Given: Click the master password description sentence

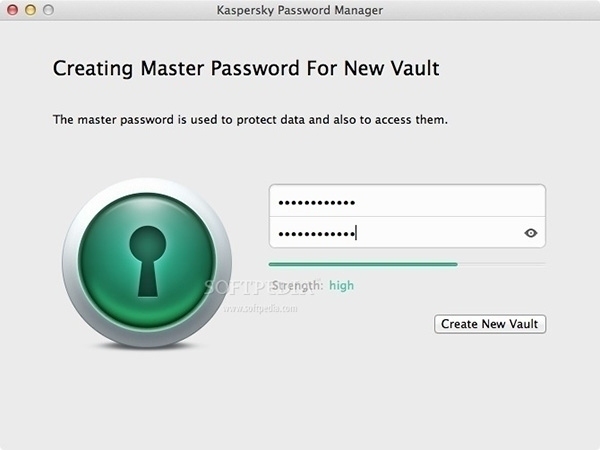Looking at the screenshot, I should (250, 120).
